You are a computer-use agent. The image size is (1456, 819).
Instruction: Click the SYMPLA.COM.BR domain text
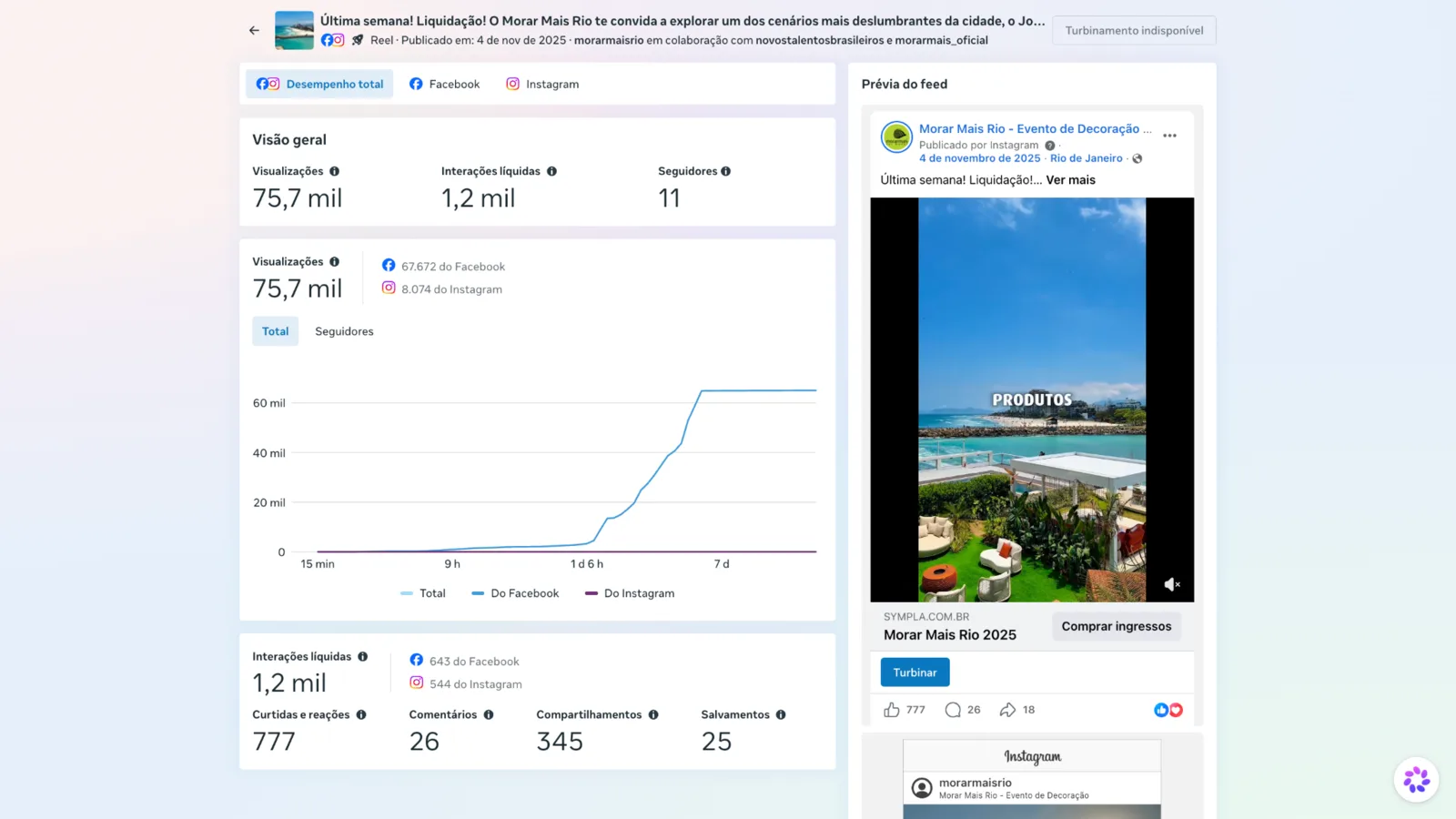[926, 617]
